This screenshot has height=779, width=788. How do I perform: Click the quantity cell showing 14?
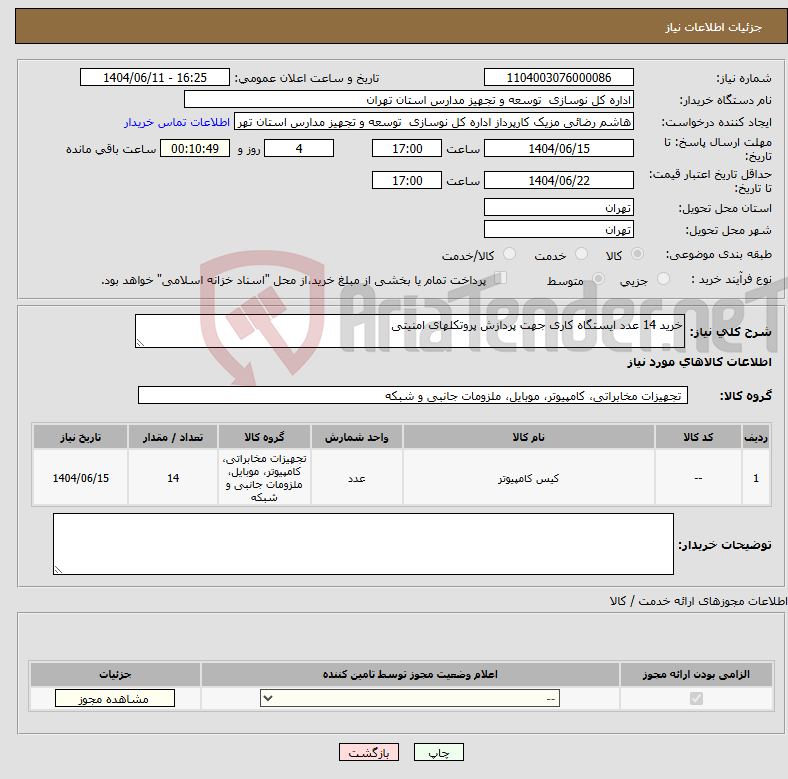point(173,478)
